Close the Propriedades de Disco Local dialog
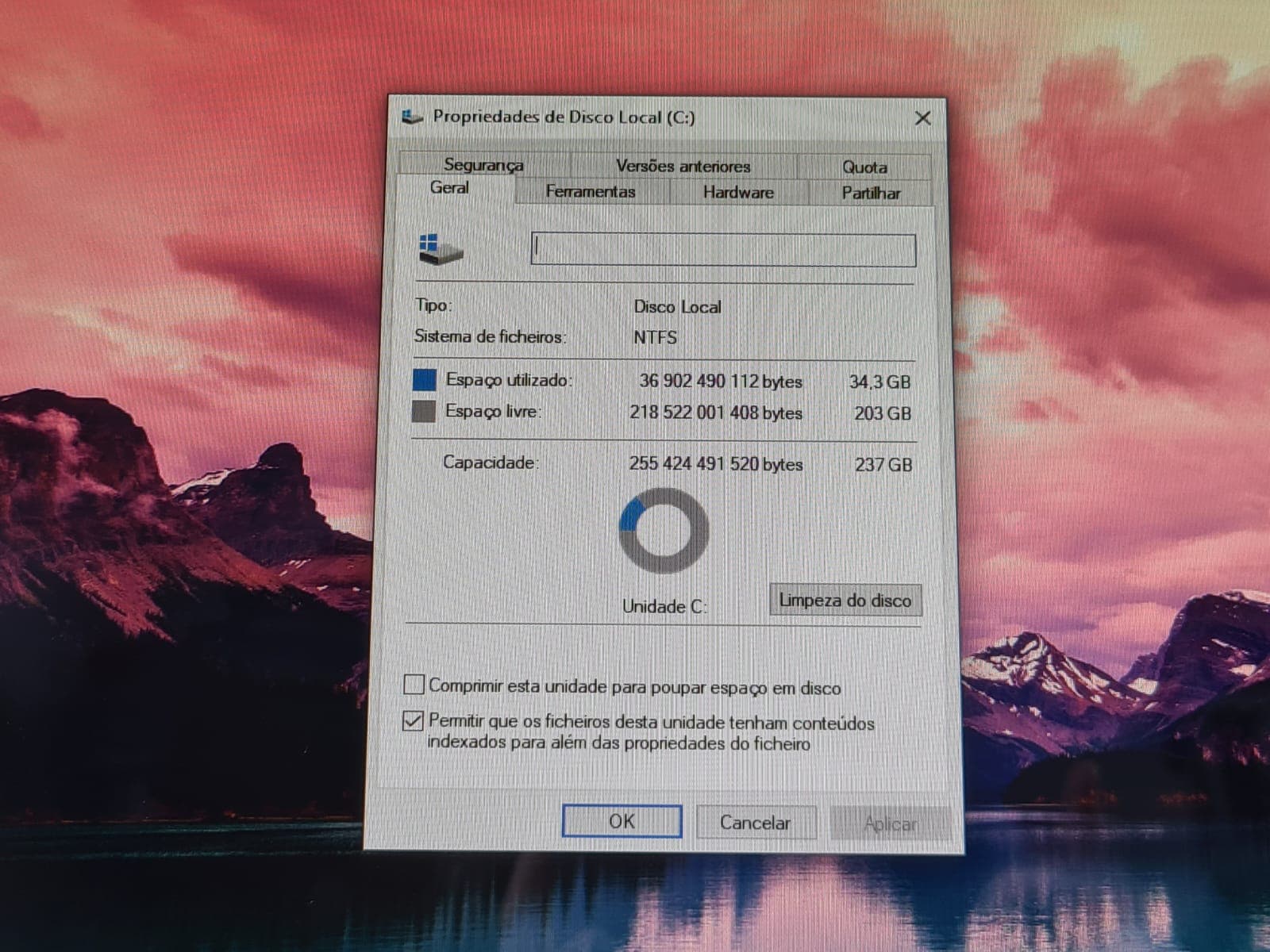 (922, 118)
